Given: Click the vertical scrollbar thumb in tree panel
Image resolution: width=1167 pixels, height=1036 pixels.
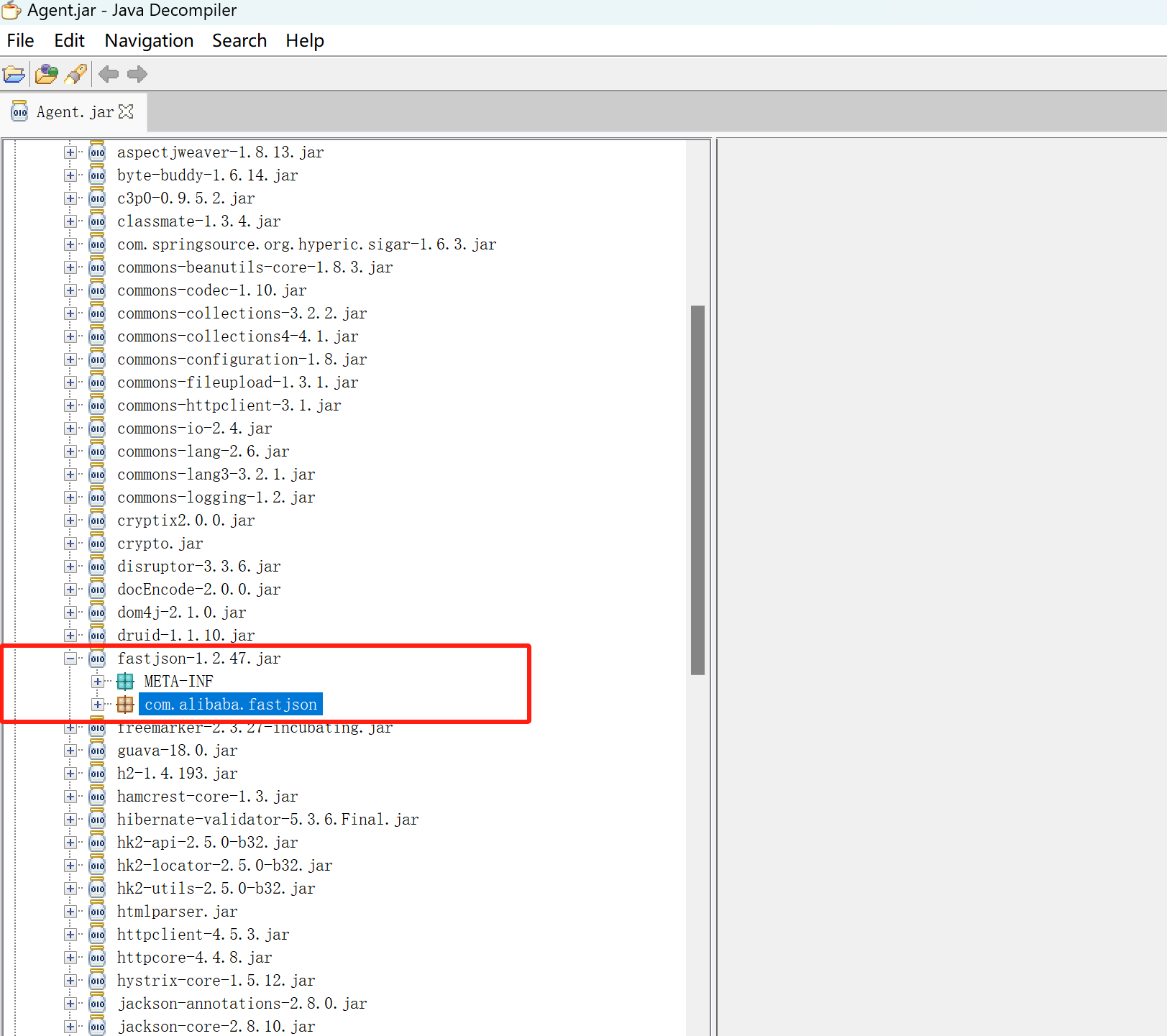Looking at the screenshot, I should (697, 490).
